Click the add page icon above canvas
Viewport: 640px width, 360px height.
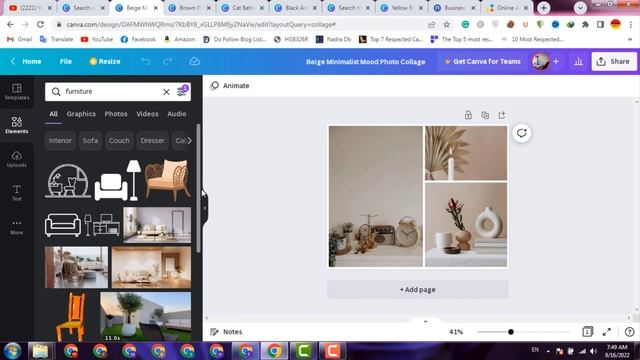[x=502, y=115]
